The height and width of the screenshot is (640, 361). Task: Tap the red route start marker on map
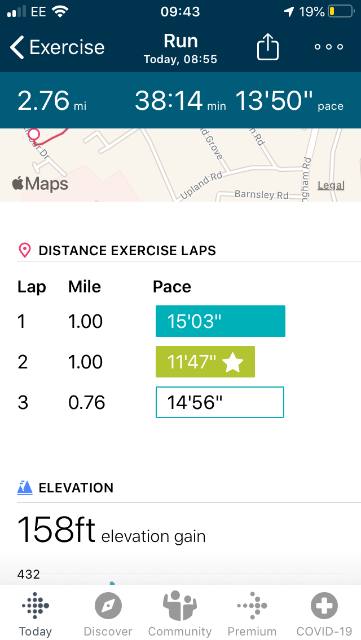34,134
